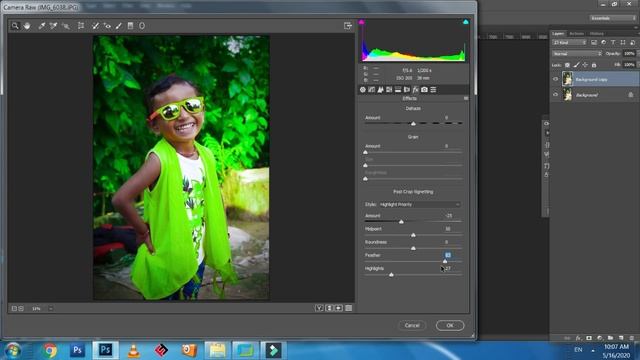Open the Effects panel flyout menu
The width and height of the screenshot is (640, 360).
pyautogui.click(x=466, y=98)
